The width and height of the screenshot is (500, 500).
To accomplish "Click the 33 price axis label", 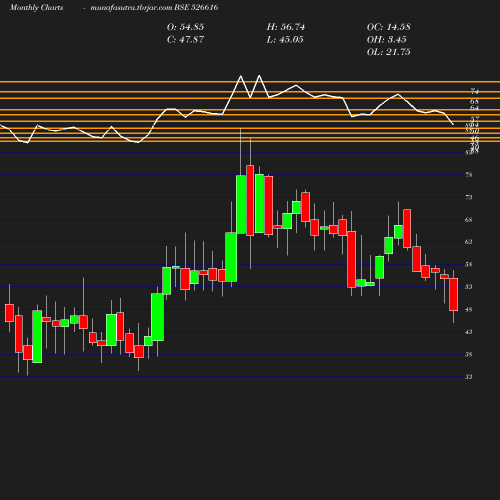I will [469, 377].
